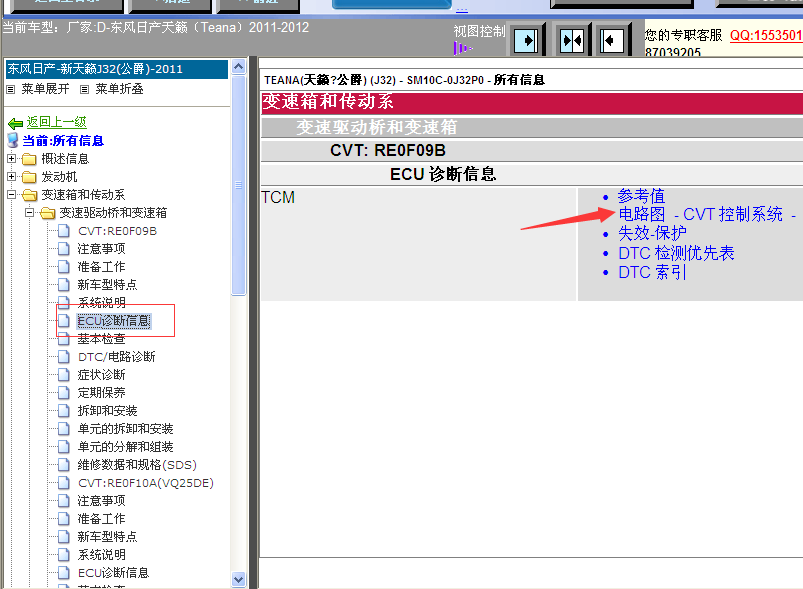The height and width of the screenshot is (589, 803).
Task: Click the 概述信息 folder icon
Action: click(29, 159)
